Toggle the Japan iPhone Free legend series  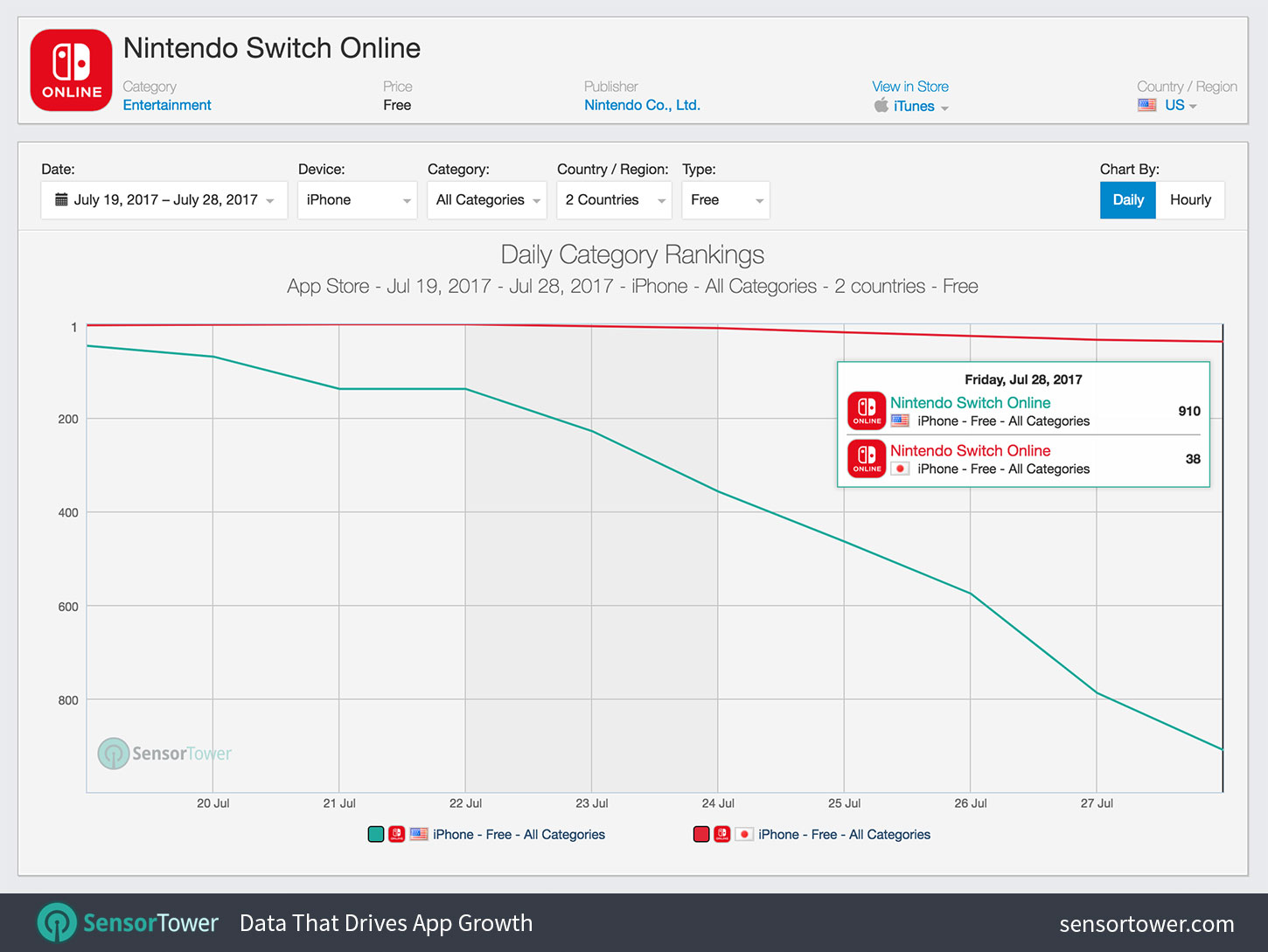tap(844, 835)
